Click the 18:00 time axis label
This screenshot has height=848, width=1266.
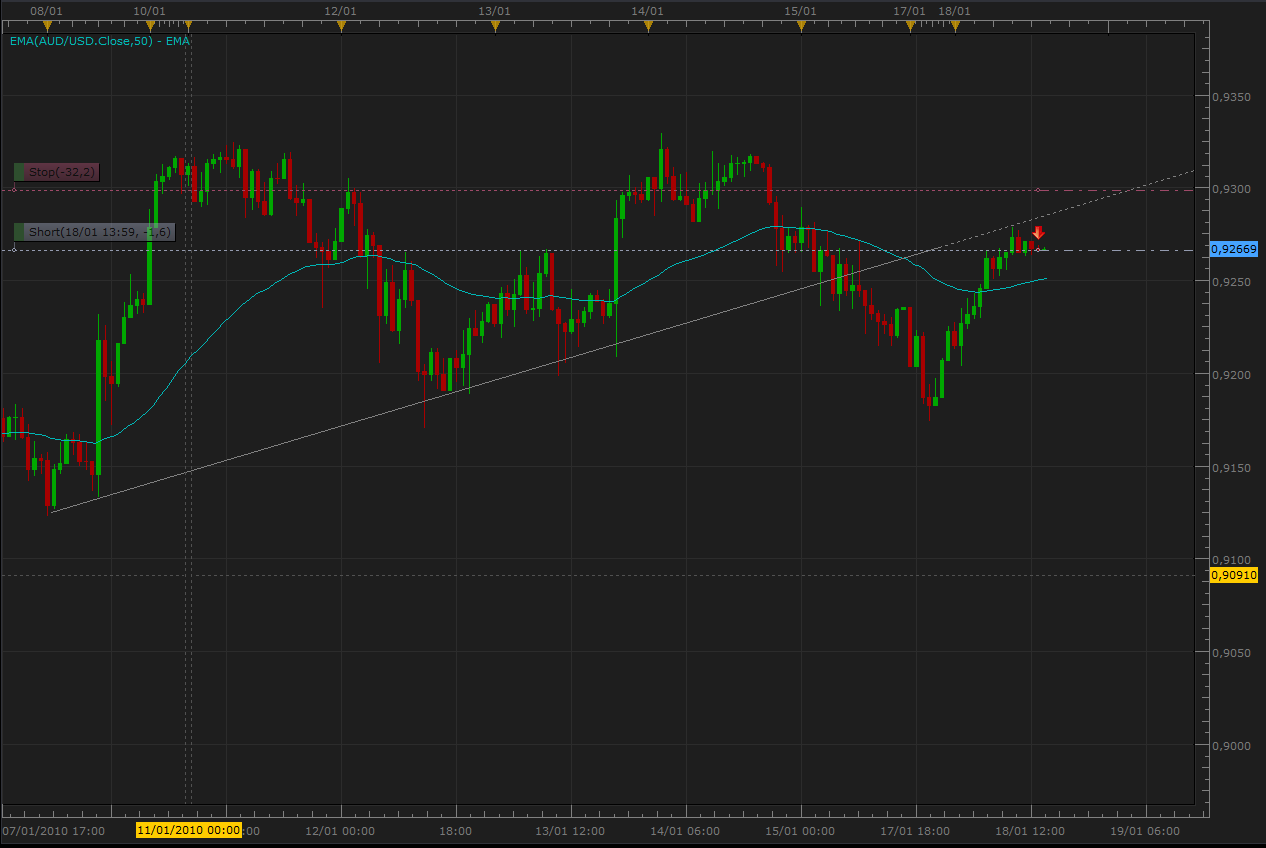coord(456,830)
